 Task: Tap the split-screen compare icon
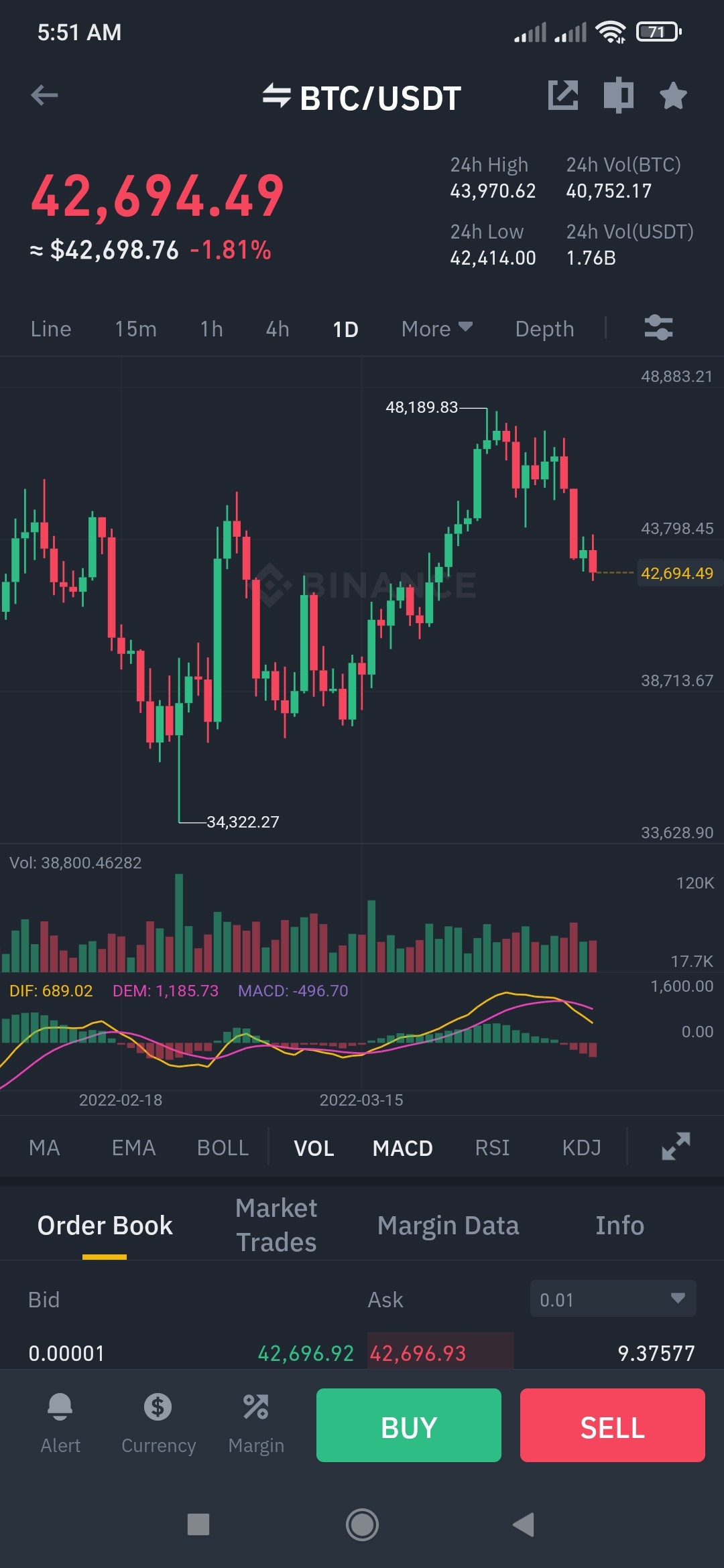tap(618, 95)
